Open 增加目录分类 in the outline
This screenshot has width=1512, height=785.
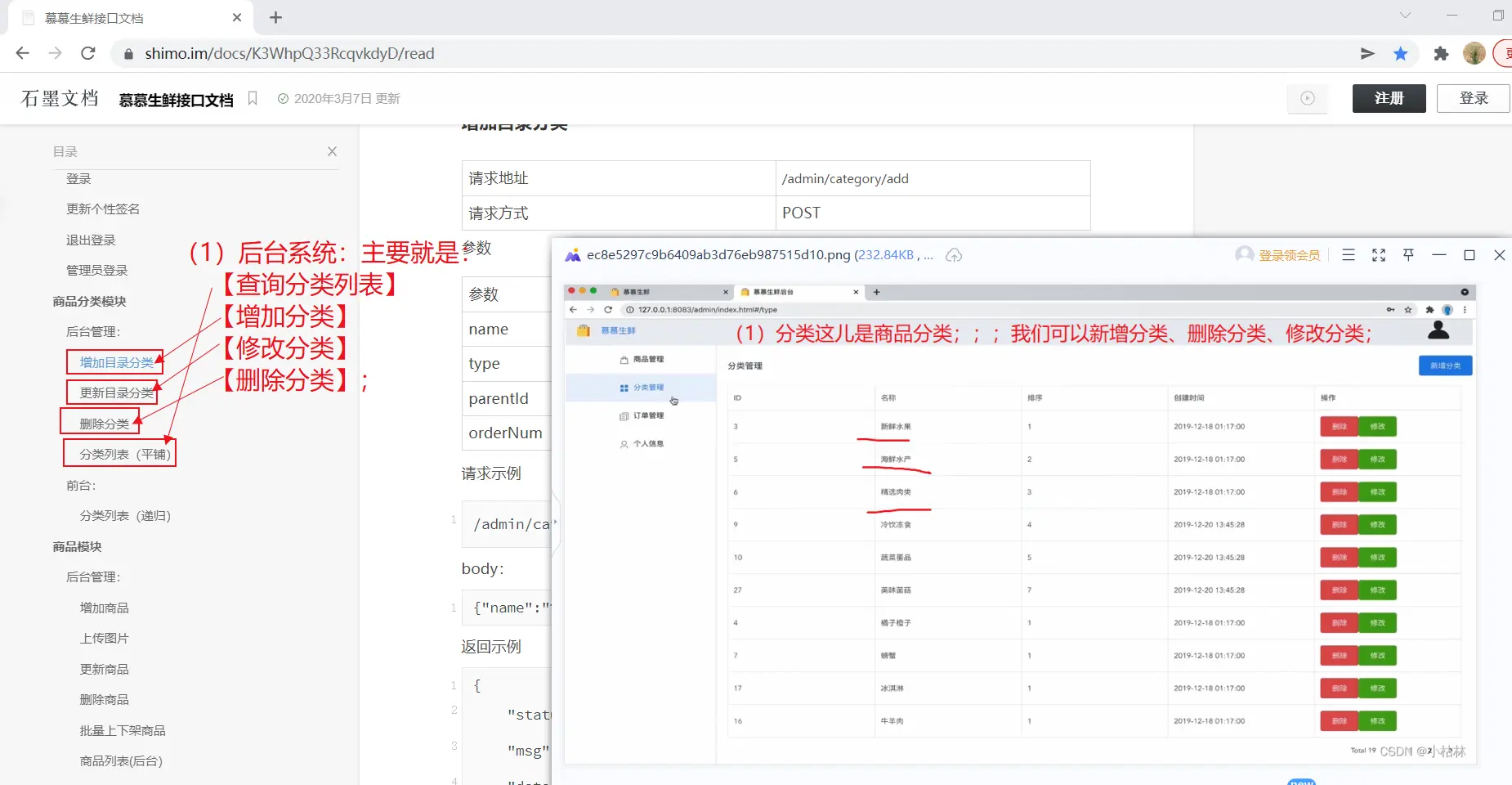tap(116, 362)
